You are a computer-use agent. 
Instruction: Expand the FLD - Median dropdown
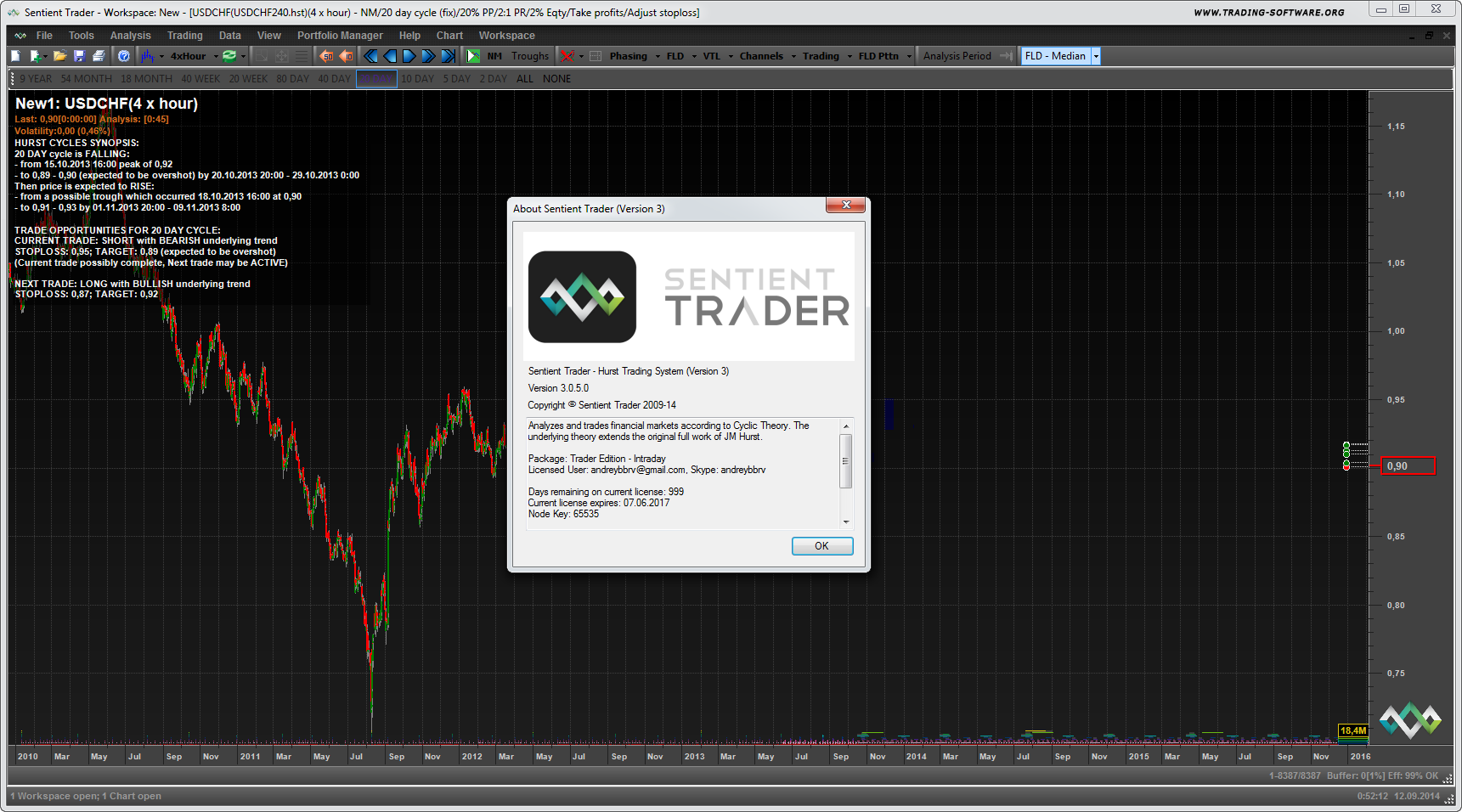(1096, 56)
